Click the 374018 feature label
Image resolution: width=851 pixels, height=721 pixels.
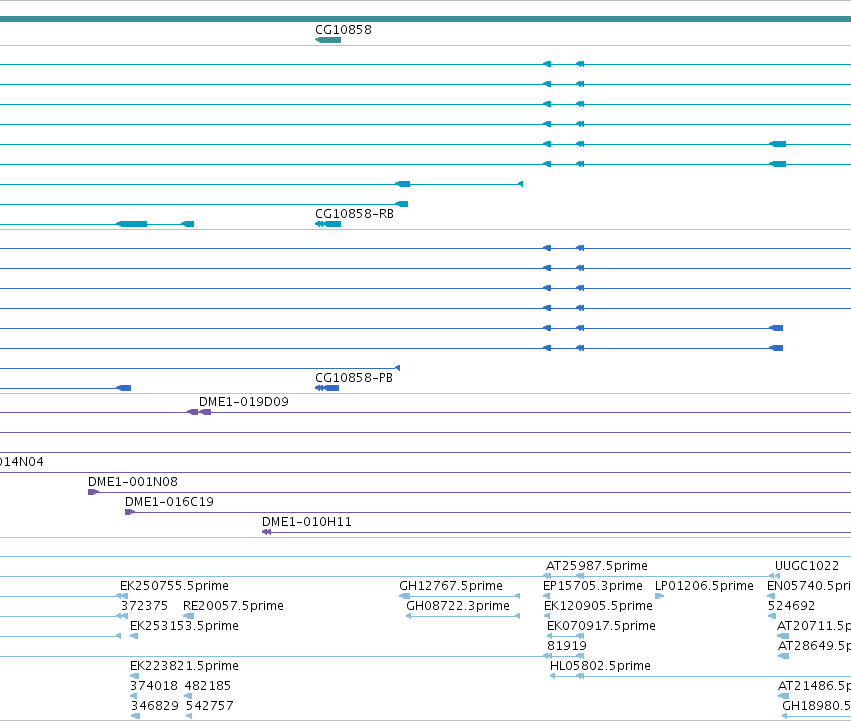click(x=154, y=686)
